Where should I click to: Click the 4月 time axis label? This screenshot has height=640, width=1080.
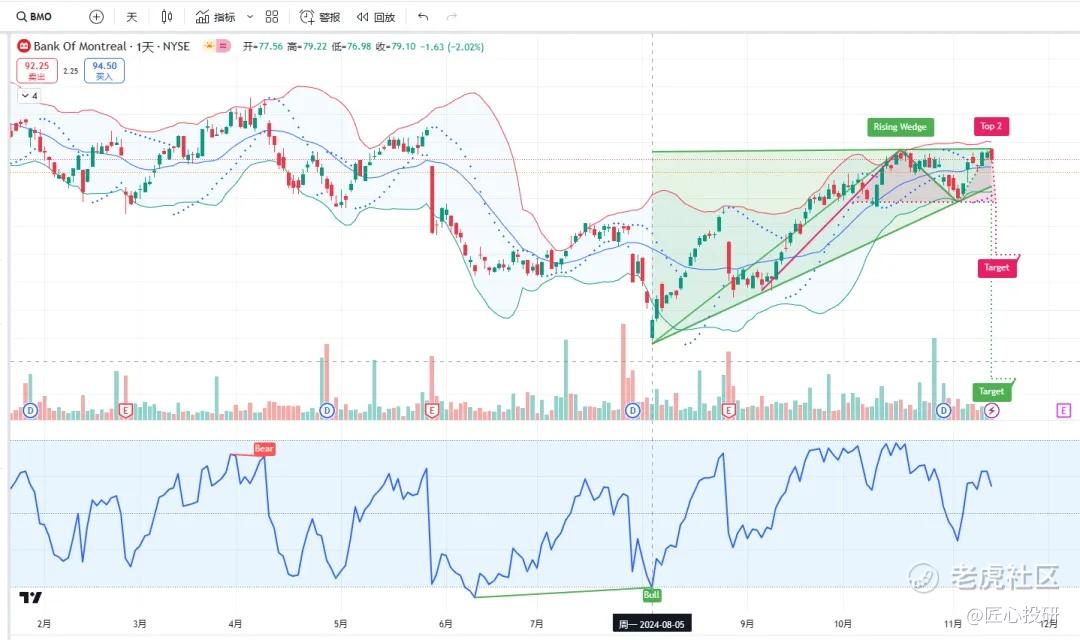click(235, 623)
